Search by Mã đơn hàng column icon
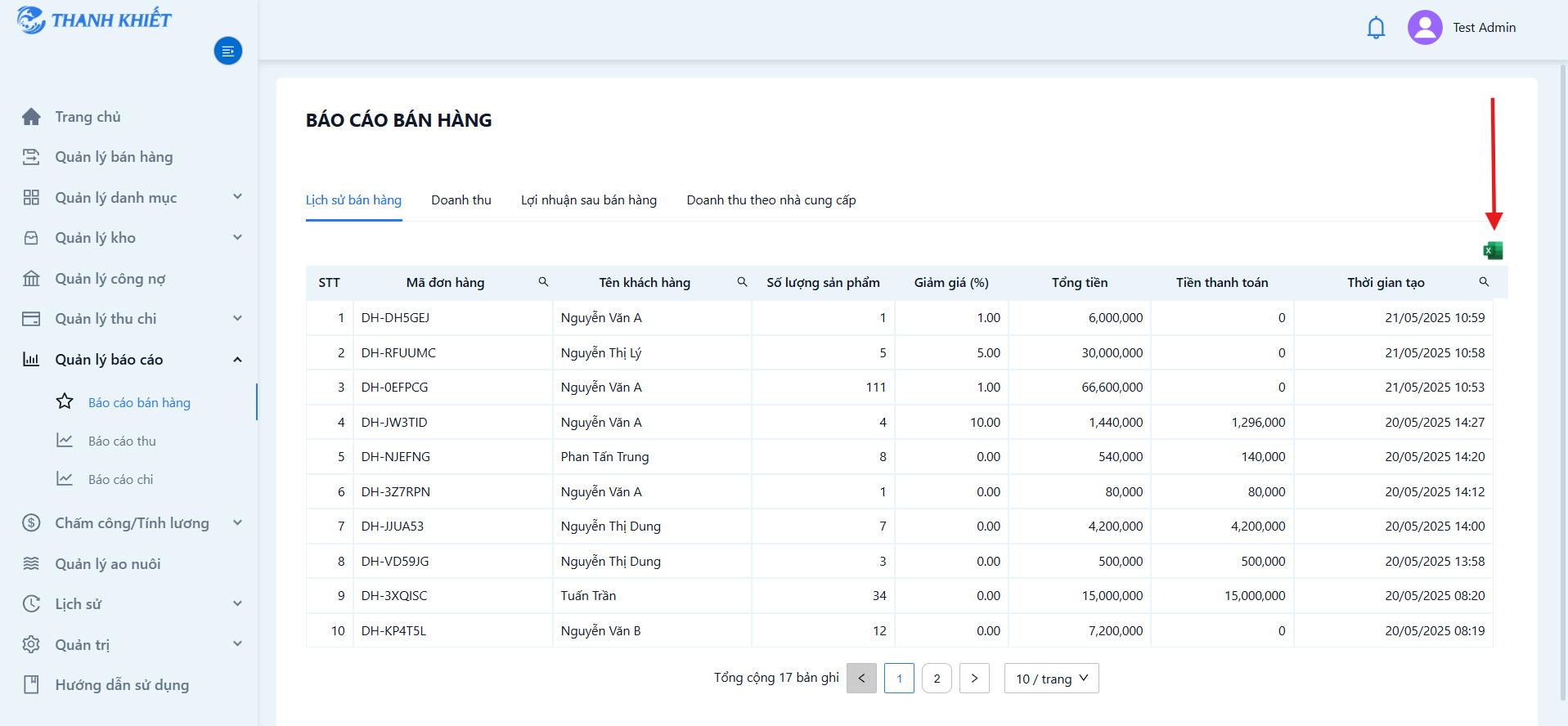 (x=543, y=282)
